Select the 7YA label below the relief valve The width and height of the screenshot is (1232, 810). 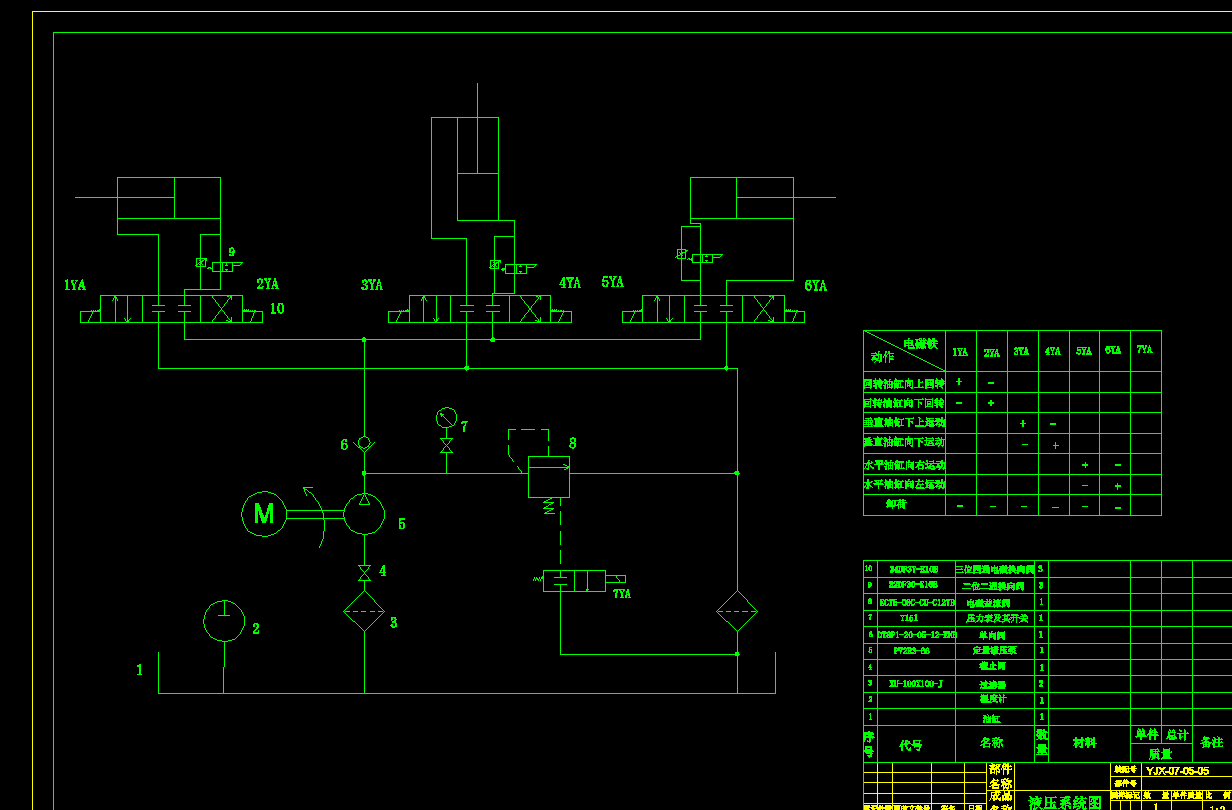tap(622, 594)
